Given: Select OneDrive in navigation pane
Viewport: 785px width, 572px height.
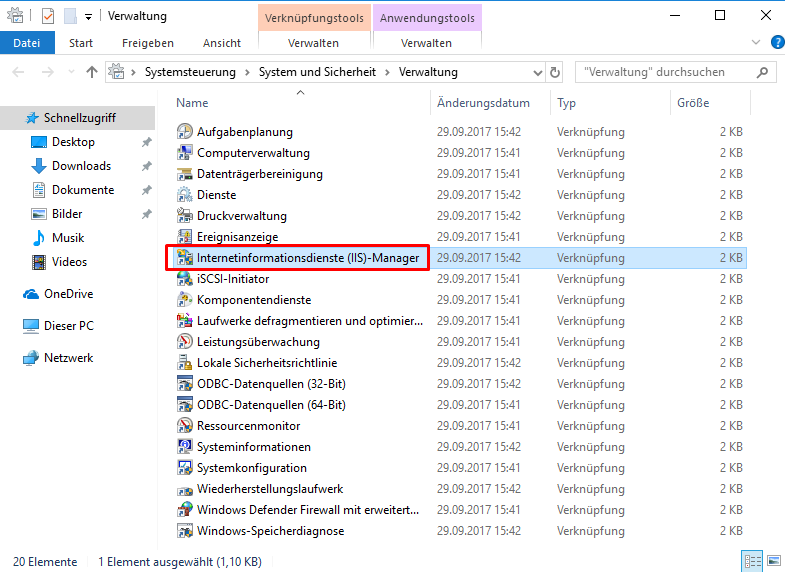Looking at the screenshot, I should click(x=68, y=294).
